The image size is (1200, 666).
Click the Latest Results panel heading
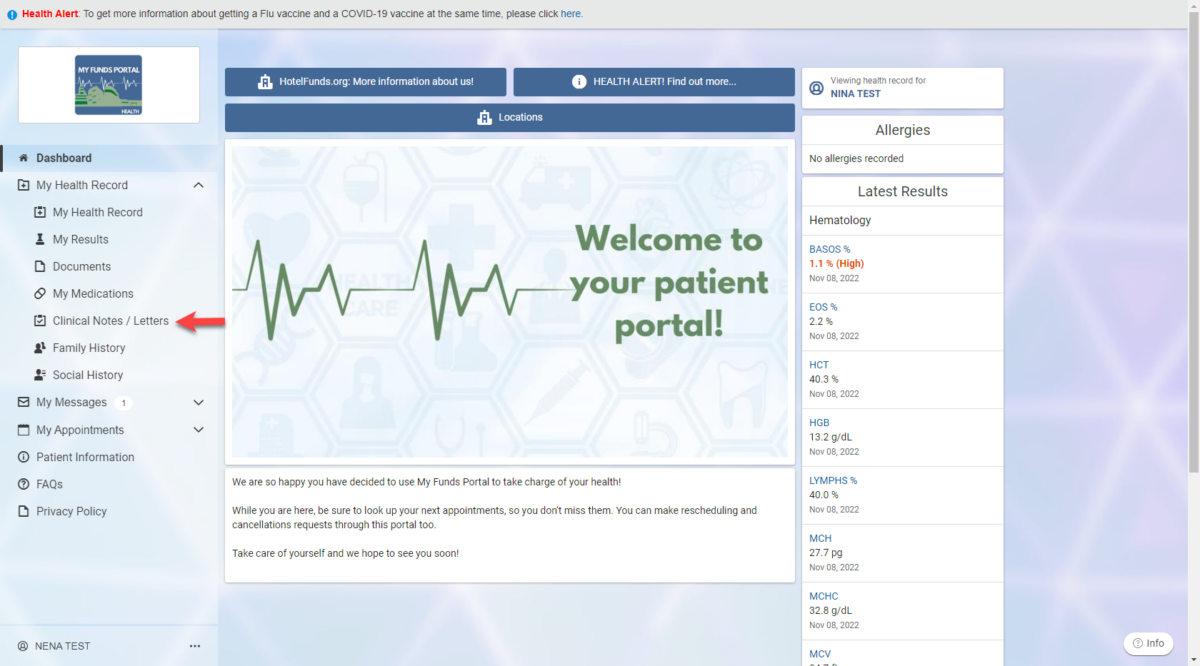[903, 191]
